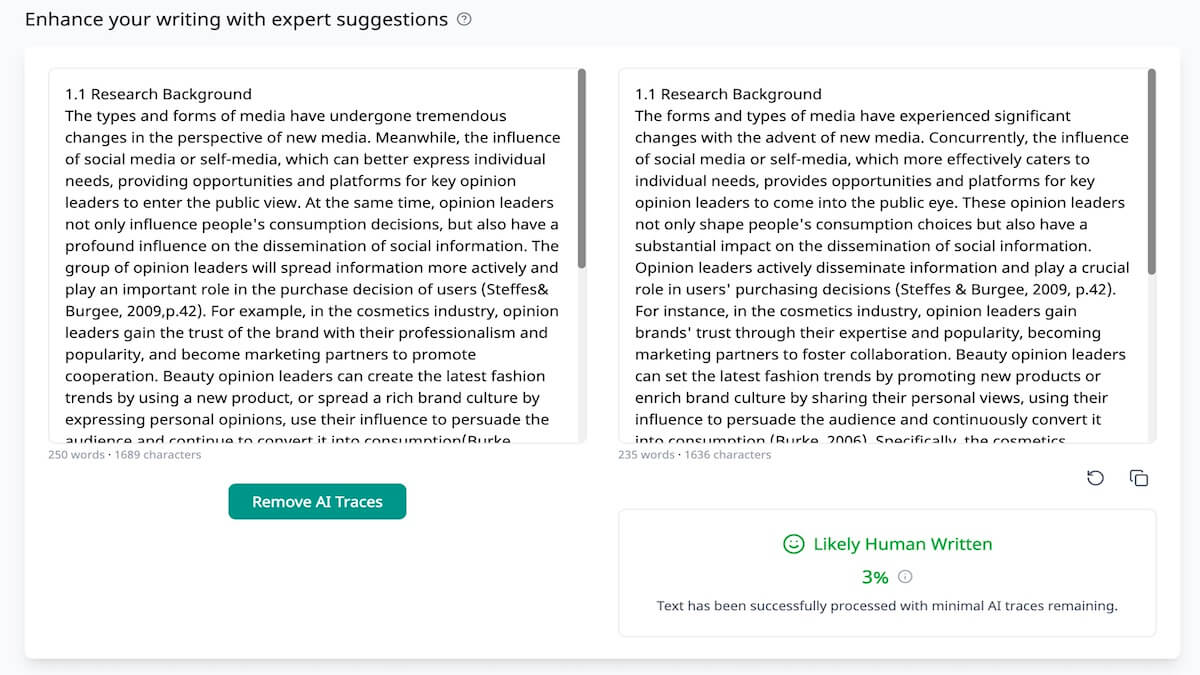Image resolution: width=1200 pixels, height=675 pixels.
Task: Click the 3% AI score value
Action: click(x=874, y=577)
